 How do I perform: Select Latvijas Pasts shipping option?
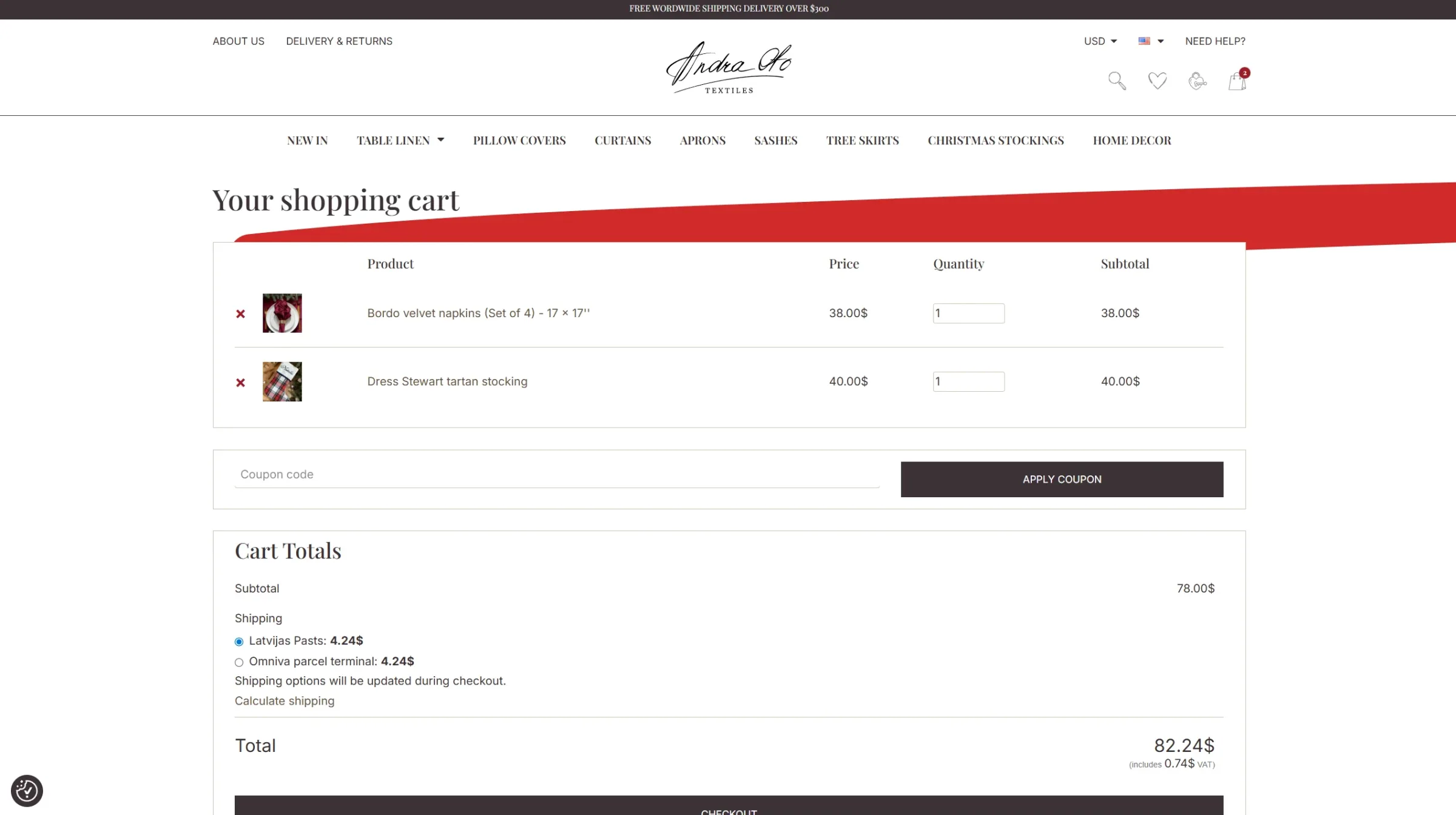(x=239, y=642)
